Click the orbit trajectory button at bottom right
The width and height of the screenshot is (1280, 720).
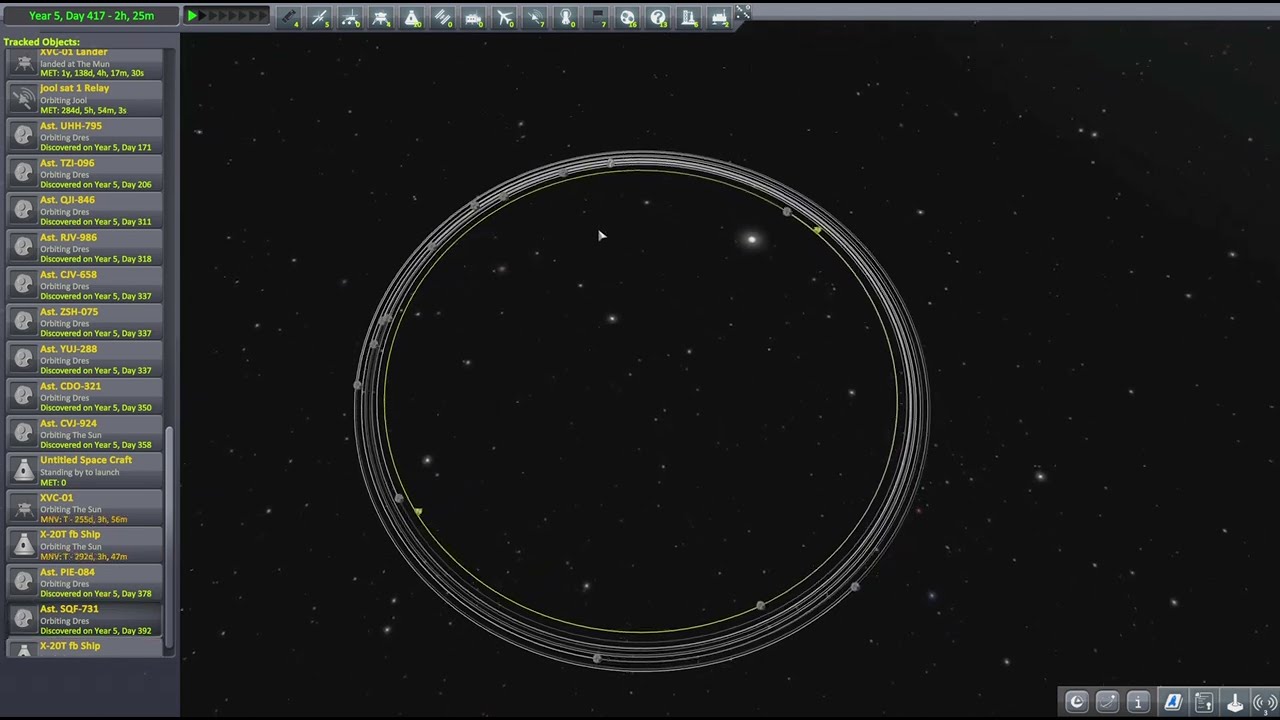1107,702
